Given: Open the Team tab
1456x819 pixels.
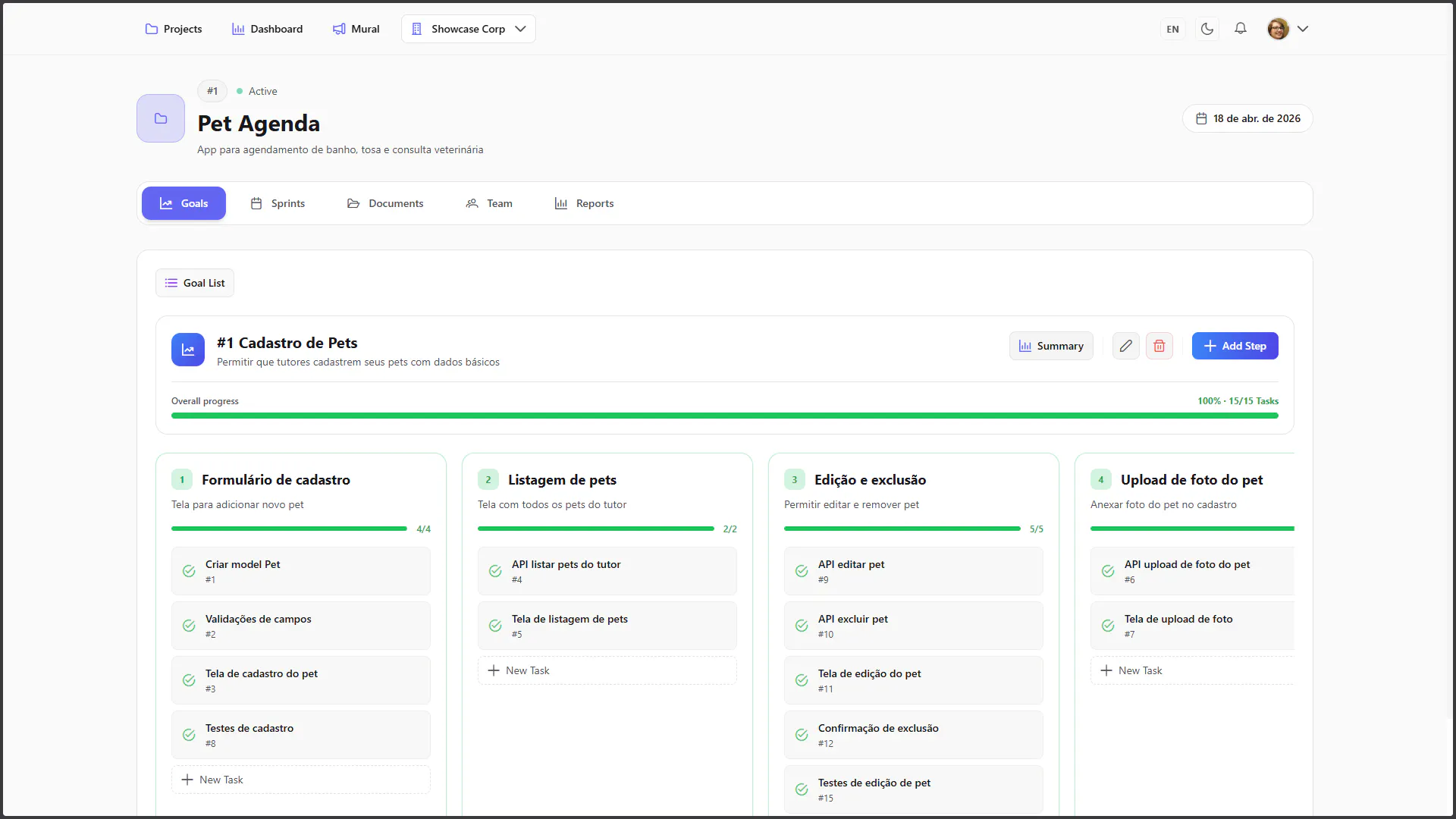Looking at the screenshot, I should pyautogui.click(x=489, y=203).
